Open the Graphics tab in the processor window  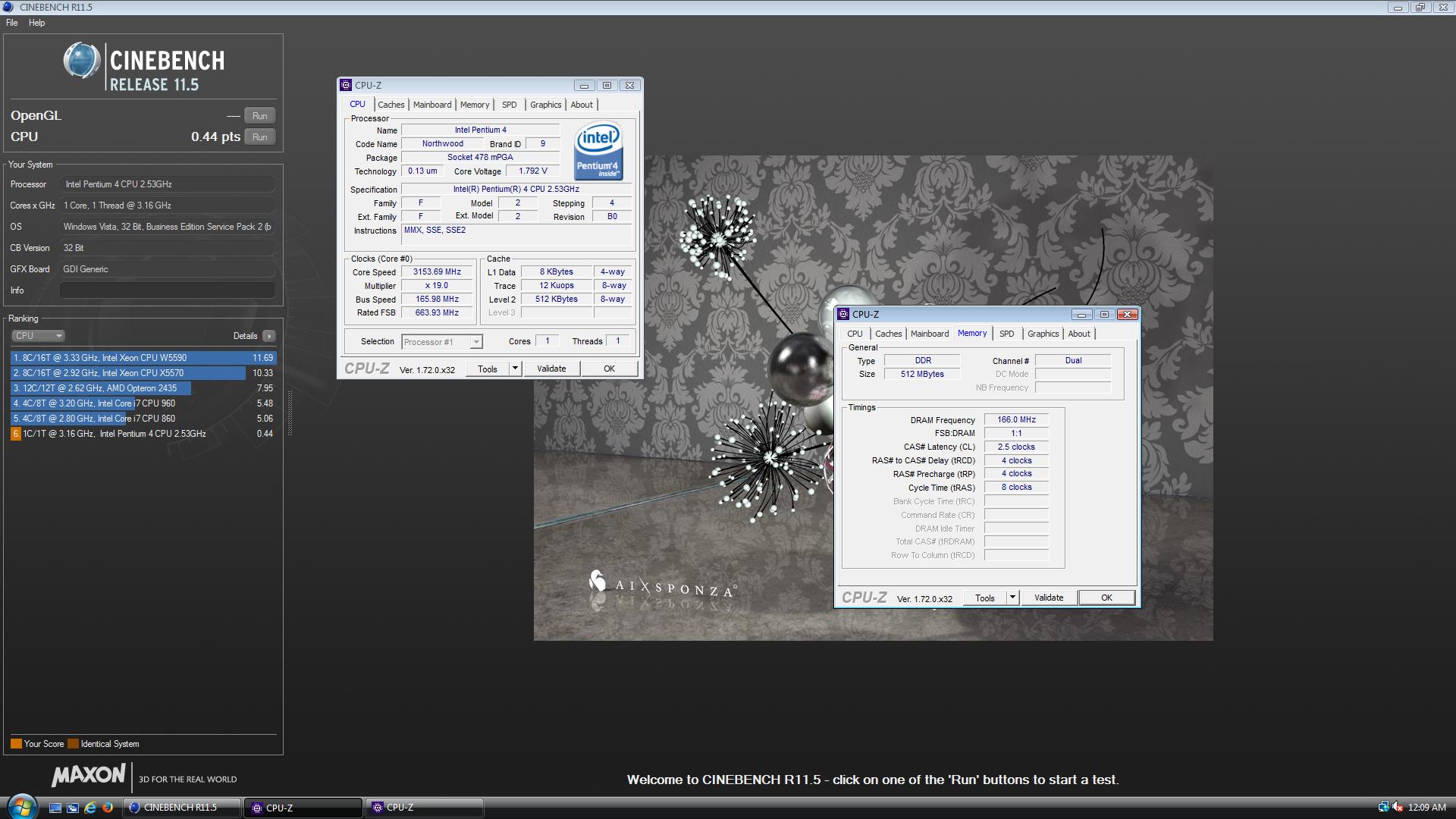546,105
